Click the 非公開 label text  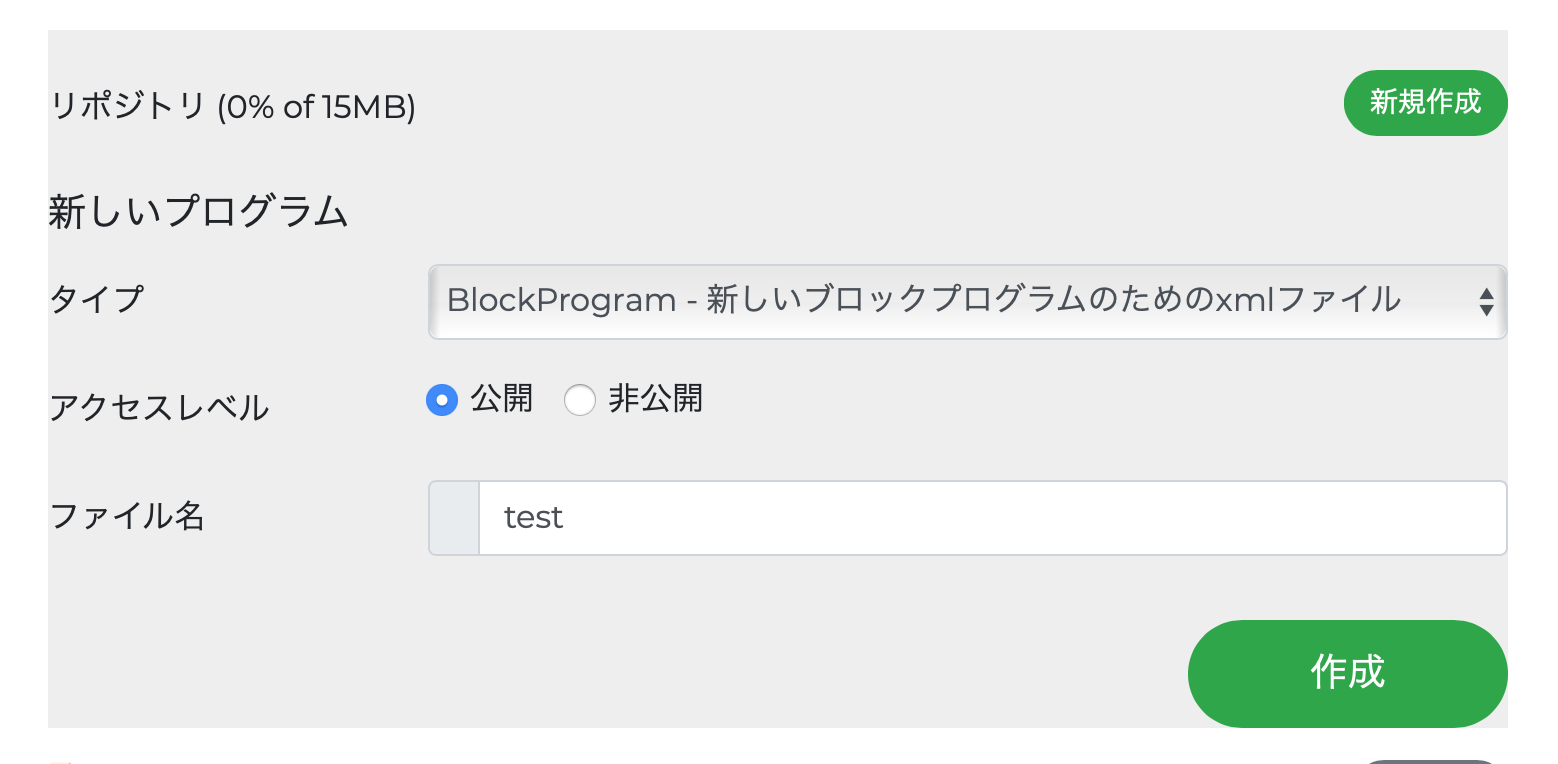coord(655,399)
